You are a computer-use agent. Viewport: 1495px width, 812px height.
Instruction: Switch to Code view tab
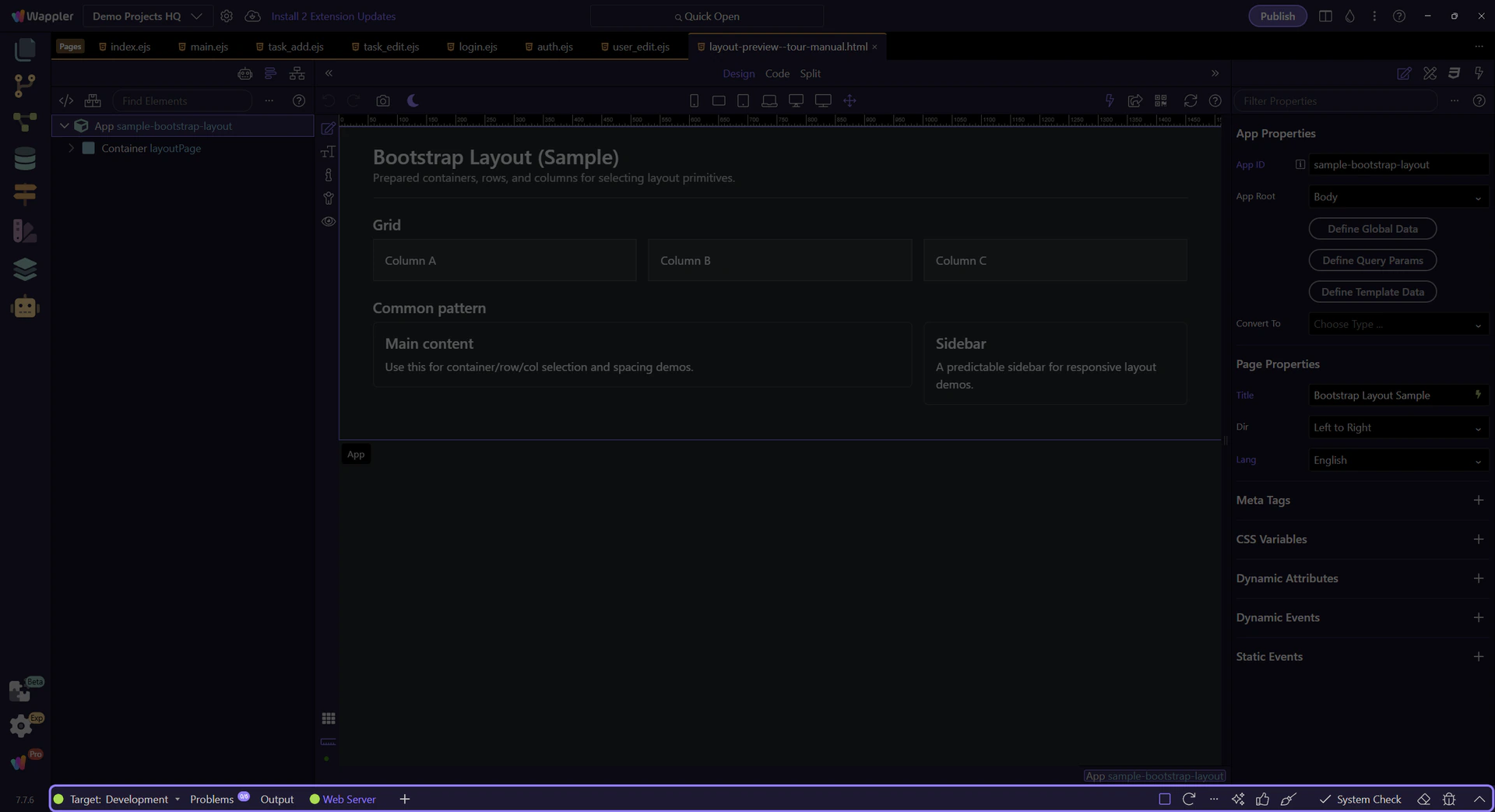tap(776, 73)
